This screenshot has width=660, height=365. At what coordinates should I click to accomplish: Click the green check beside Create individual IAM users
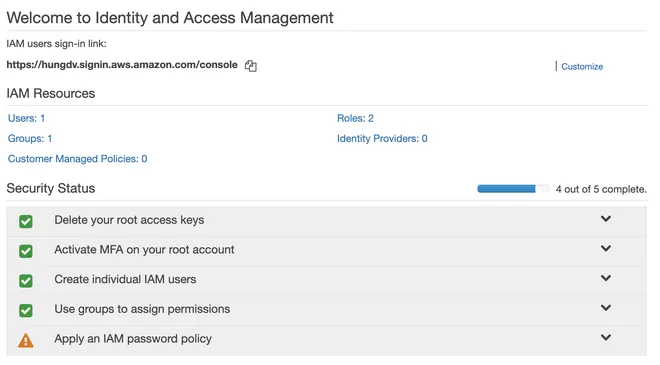tap(26, 281)
